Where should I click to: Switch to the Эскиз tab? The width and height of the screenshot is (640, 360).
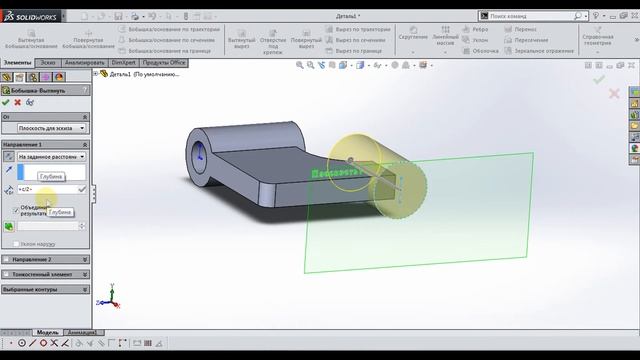pyautogui.click(x=48, y=63)
